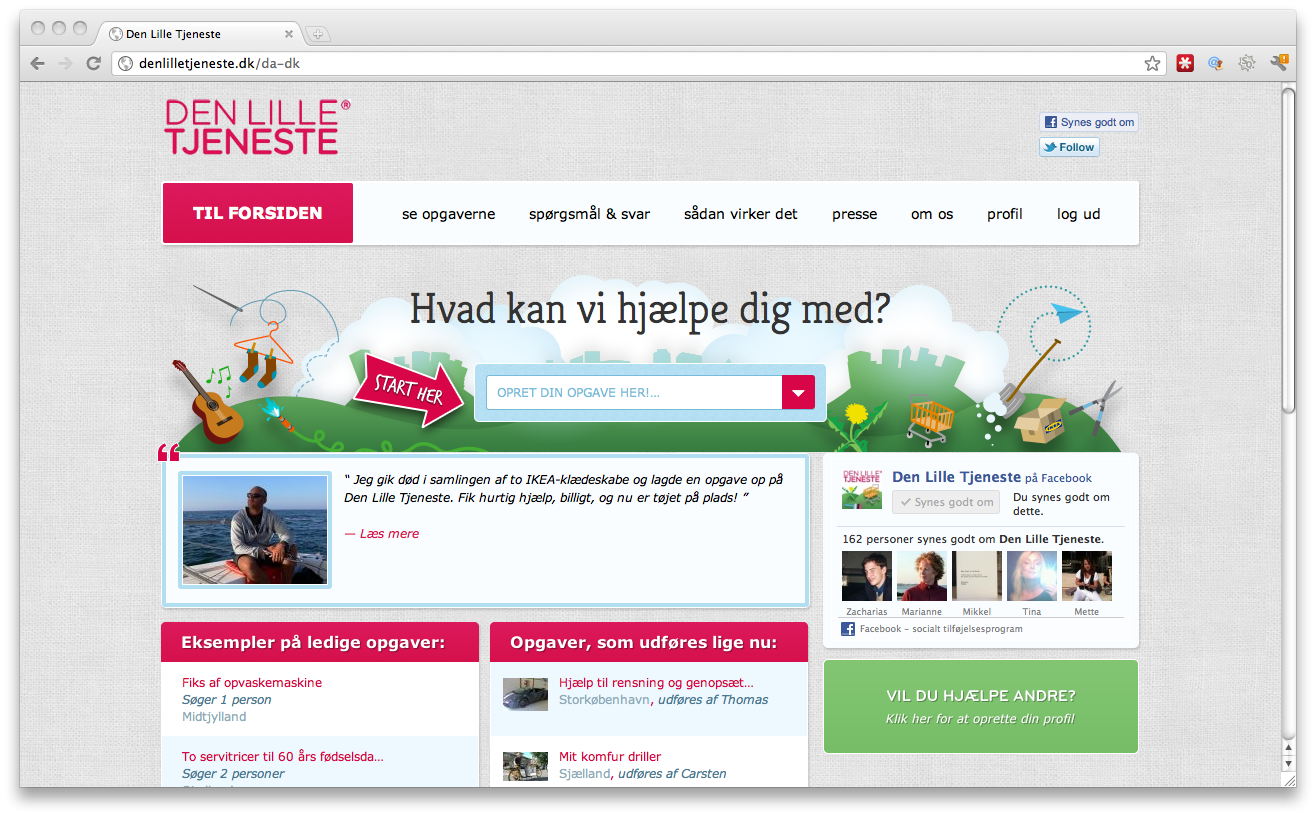The width and height of the screenshot is (1316, 817).
Task: Click the 'log ud' menu item
Action: click(1078, 214)
